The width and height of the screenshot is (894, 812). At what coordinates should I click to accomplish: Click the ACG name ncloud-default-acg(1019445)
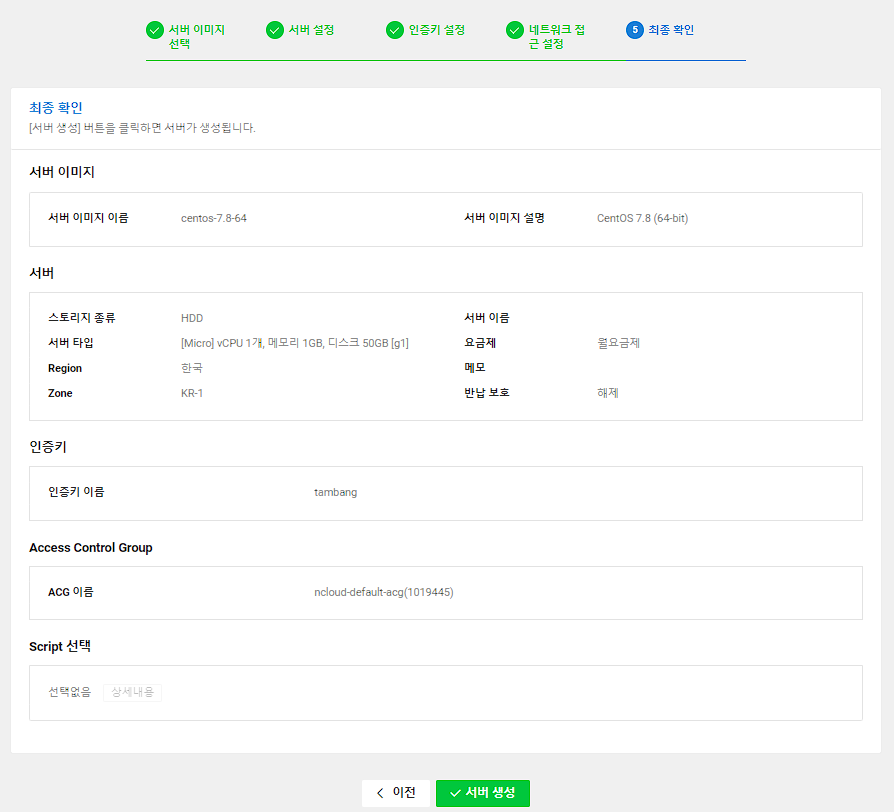coord(384,592)
